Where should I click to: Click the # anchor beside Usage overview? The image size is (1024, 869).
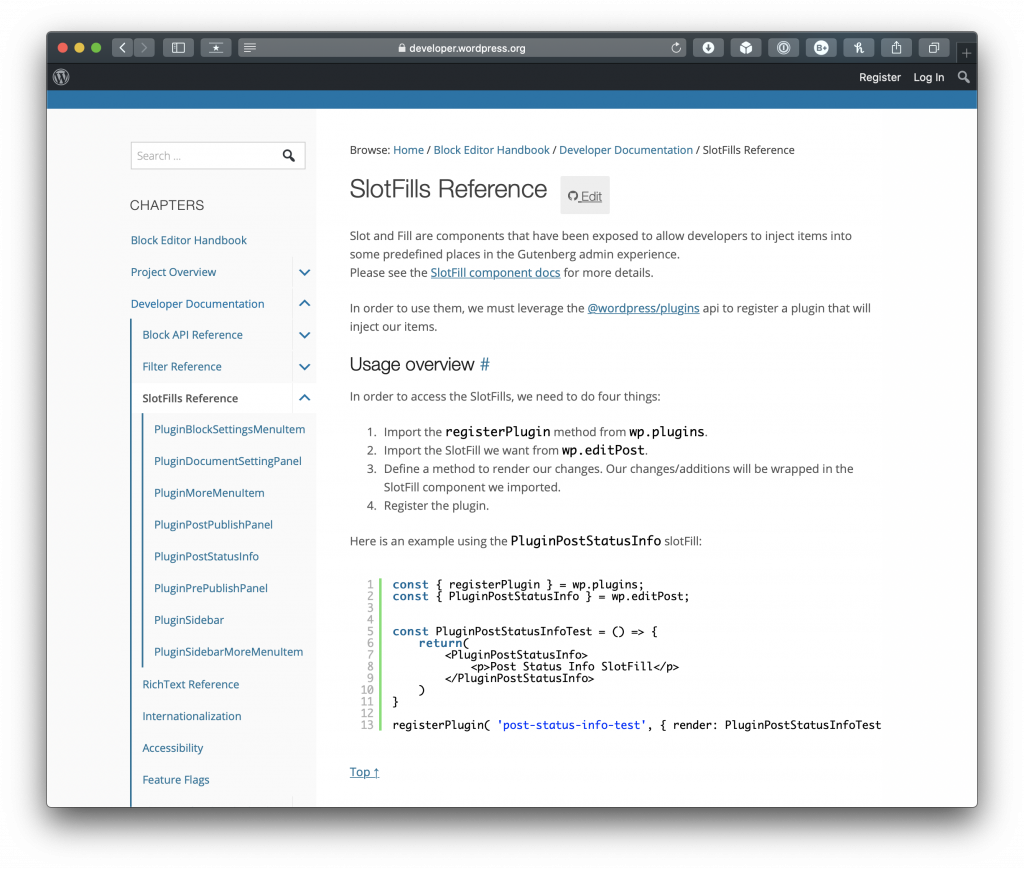(485, 364)
